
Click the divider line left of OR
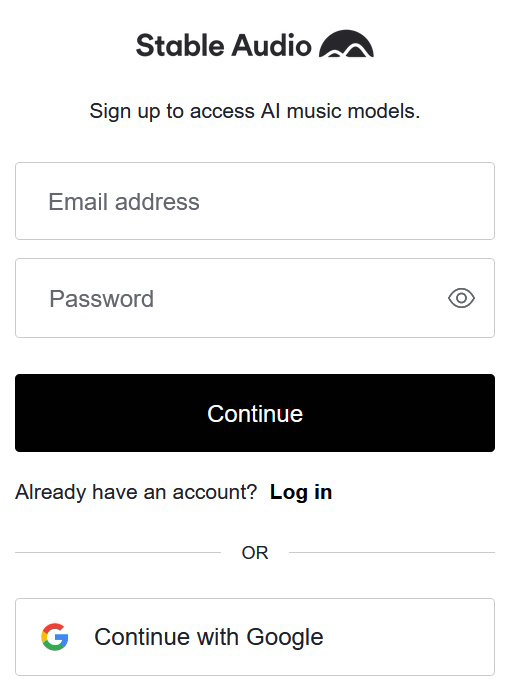[118, 552]
